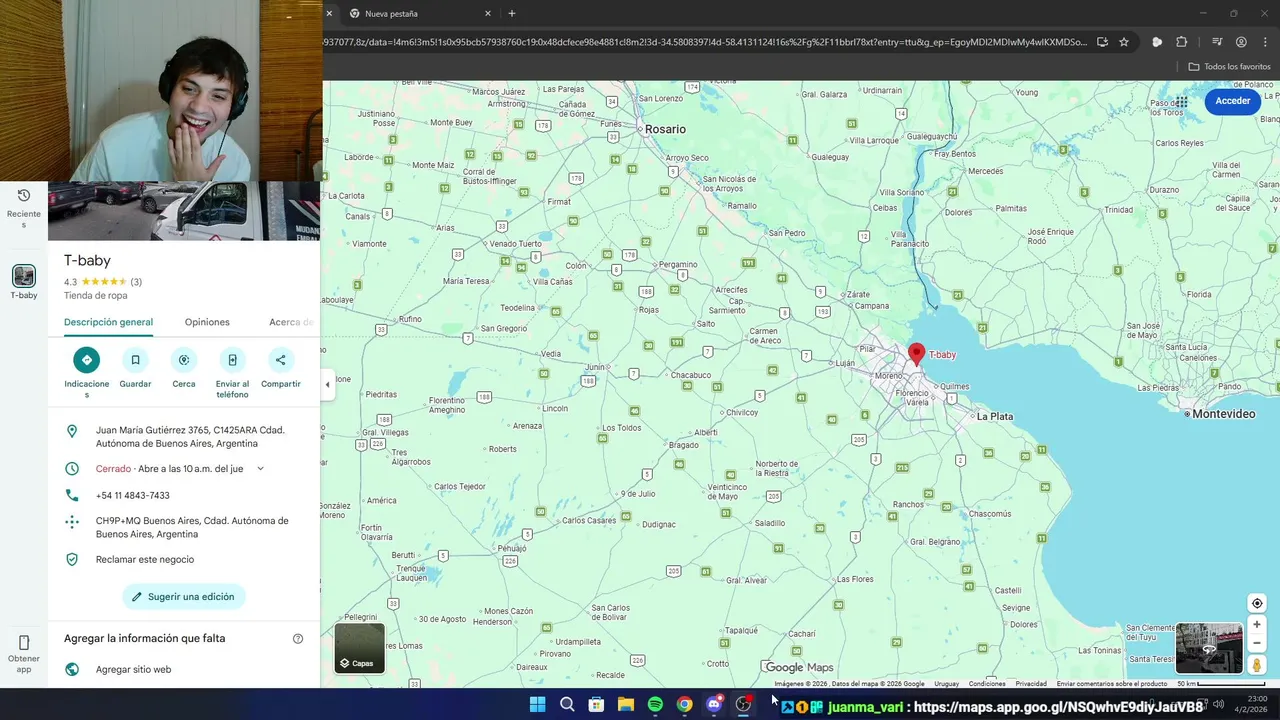Click the plus code CH9P+MQ Buenos Aires

(x=192, y=528)
